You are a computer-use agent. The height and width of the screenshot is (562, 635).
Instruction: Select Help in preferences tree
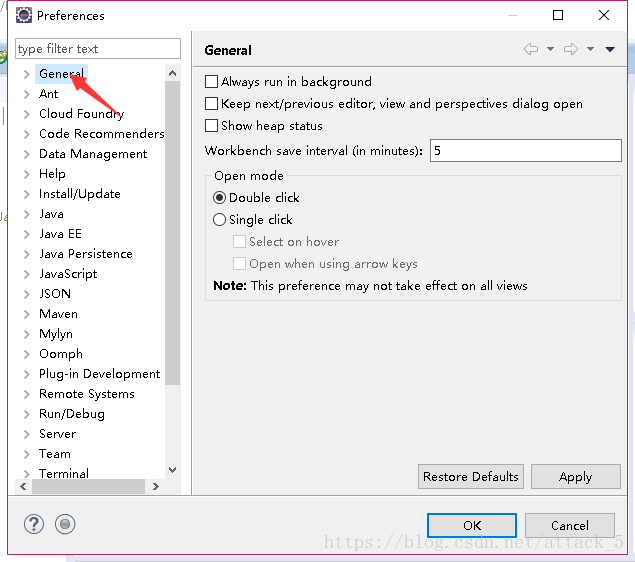click(x=52, y=174)
